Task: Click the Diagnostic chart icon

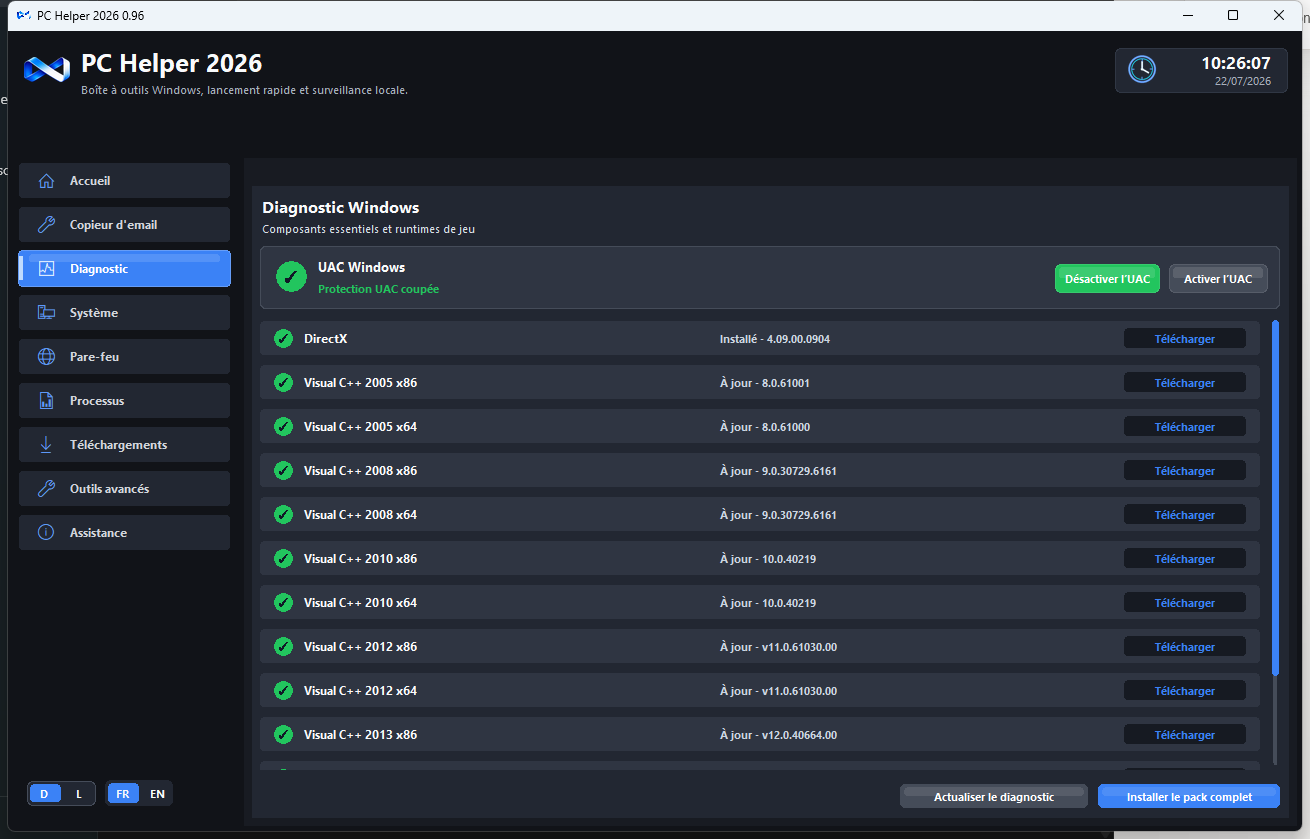Action: coord(46,269)
